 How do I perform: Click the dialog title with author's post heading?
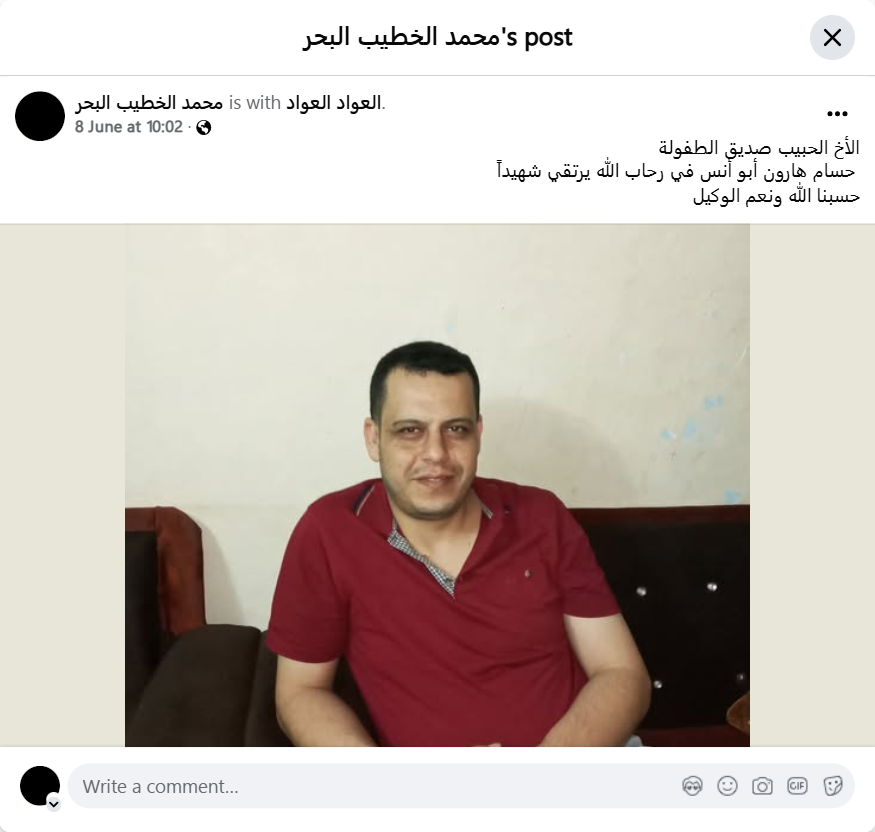pyautogui.click(x=438, y=37)
